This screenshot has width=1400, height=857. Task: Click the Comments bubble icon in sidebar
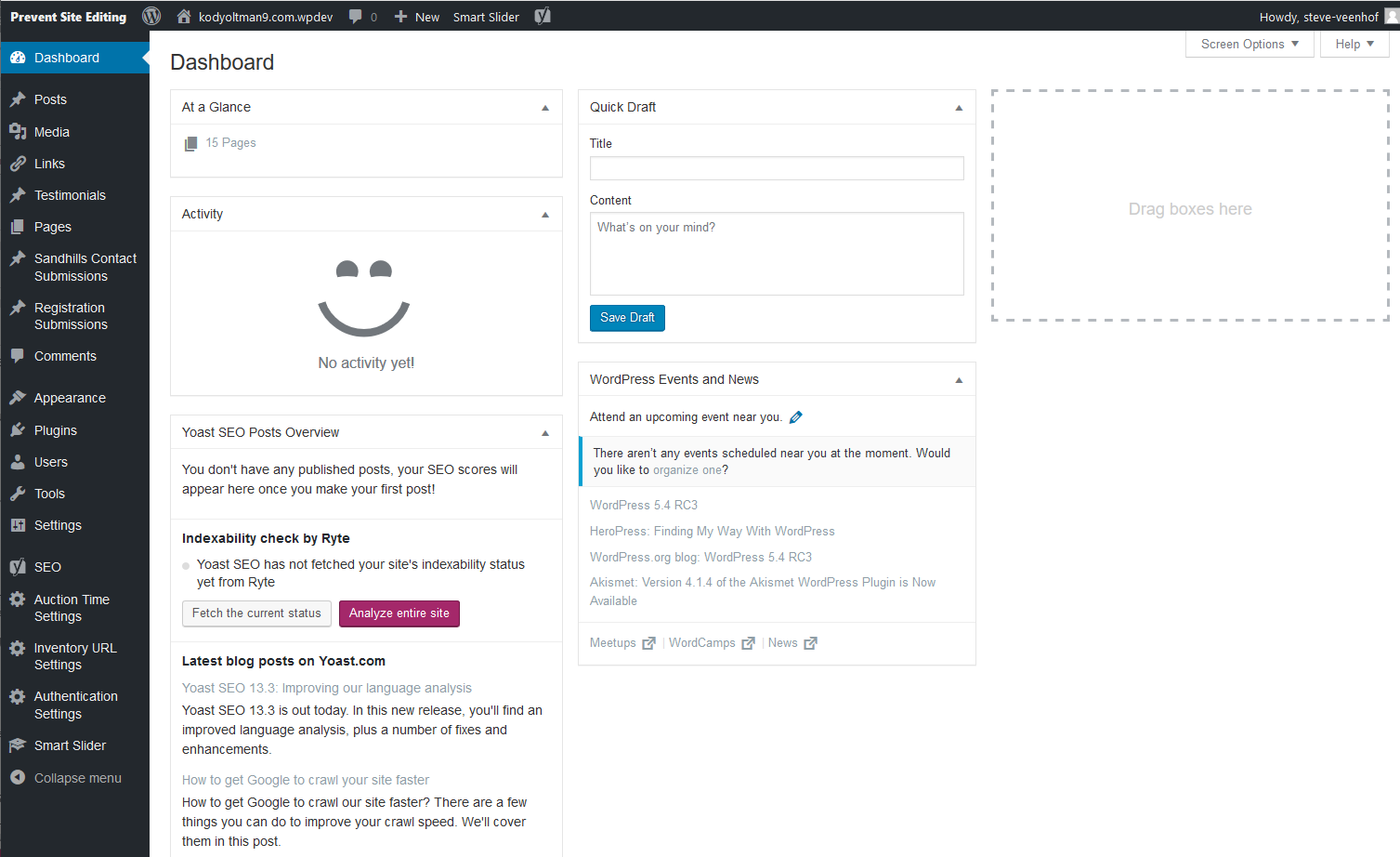click(18, 356)
